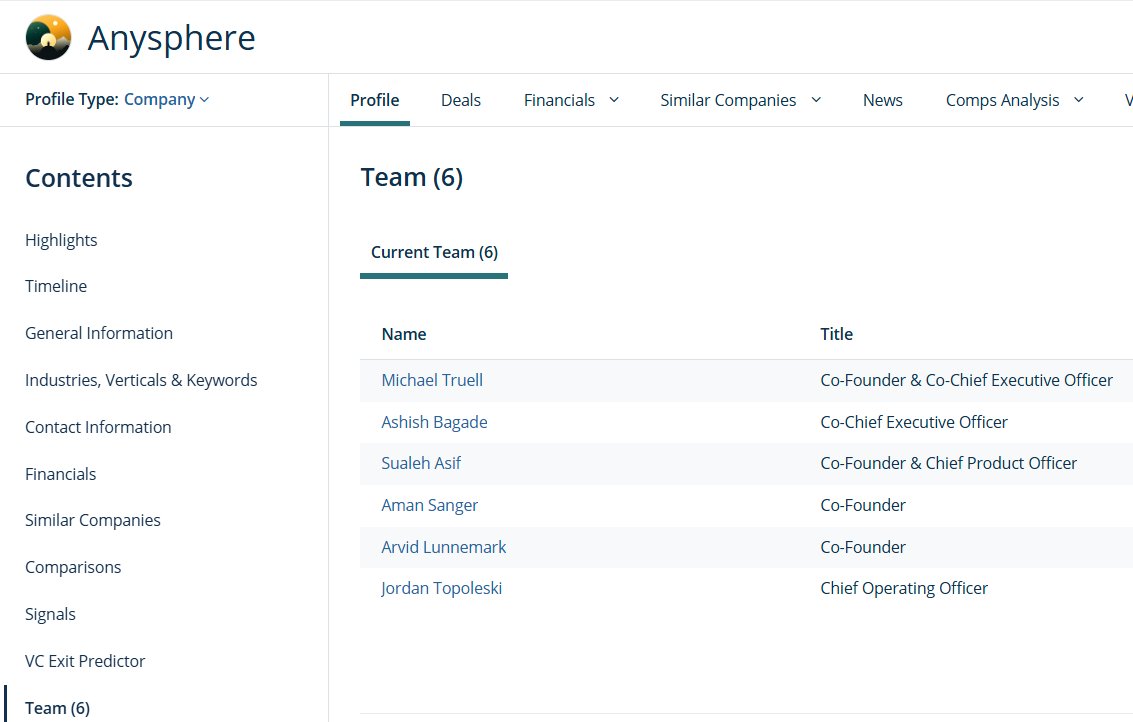Image resolution: width=1133 pixels, height=722 pixels.
Task: Open Arvid Lunnemark's profile
Action: 444,547
